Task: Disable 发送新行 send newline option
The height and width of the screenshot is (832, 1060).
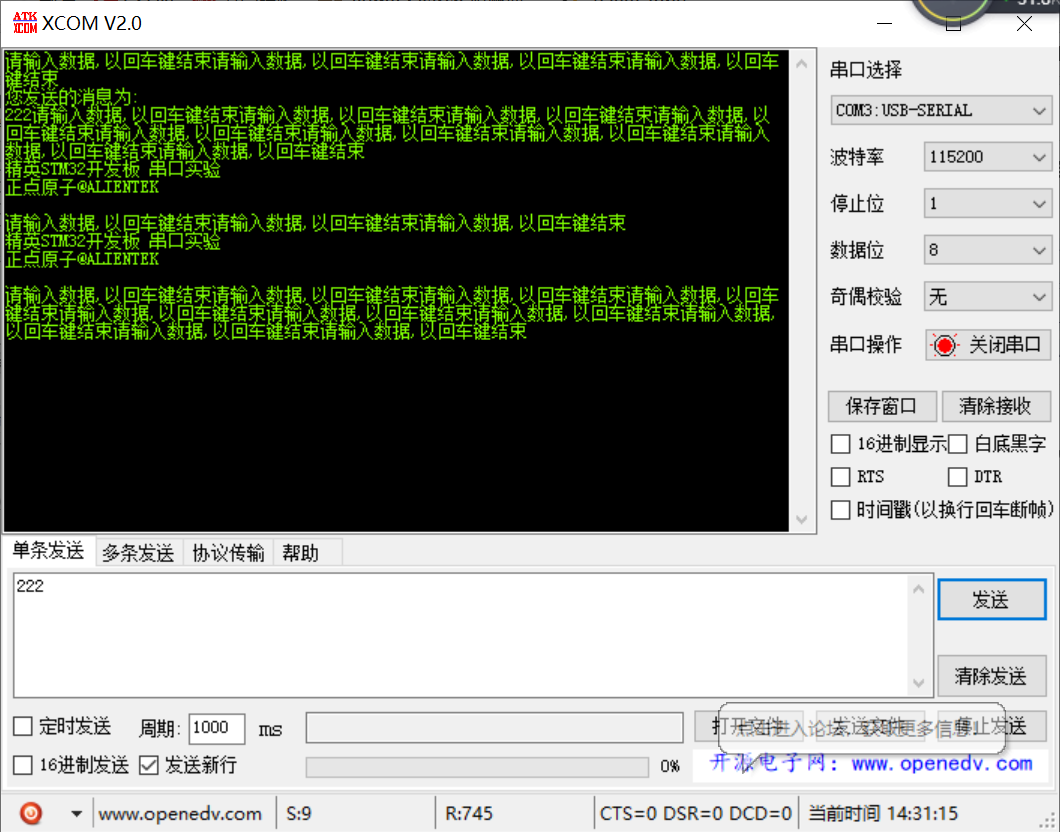Action: pos(146,766)
